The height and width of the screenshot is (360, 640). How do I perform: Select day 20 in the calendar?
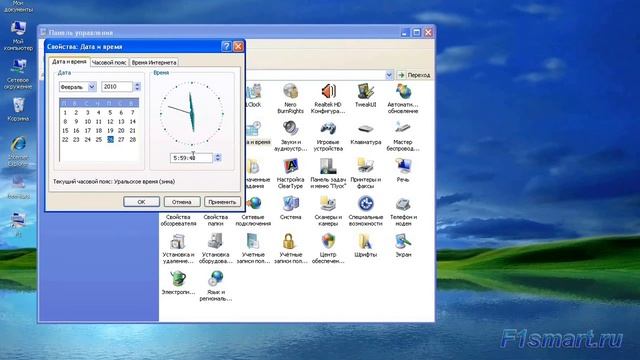121,131
